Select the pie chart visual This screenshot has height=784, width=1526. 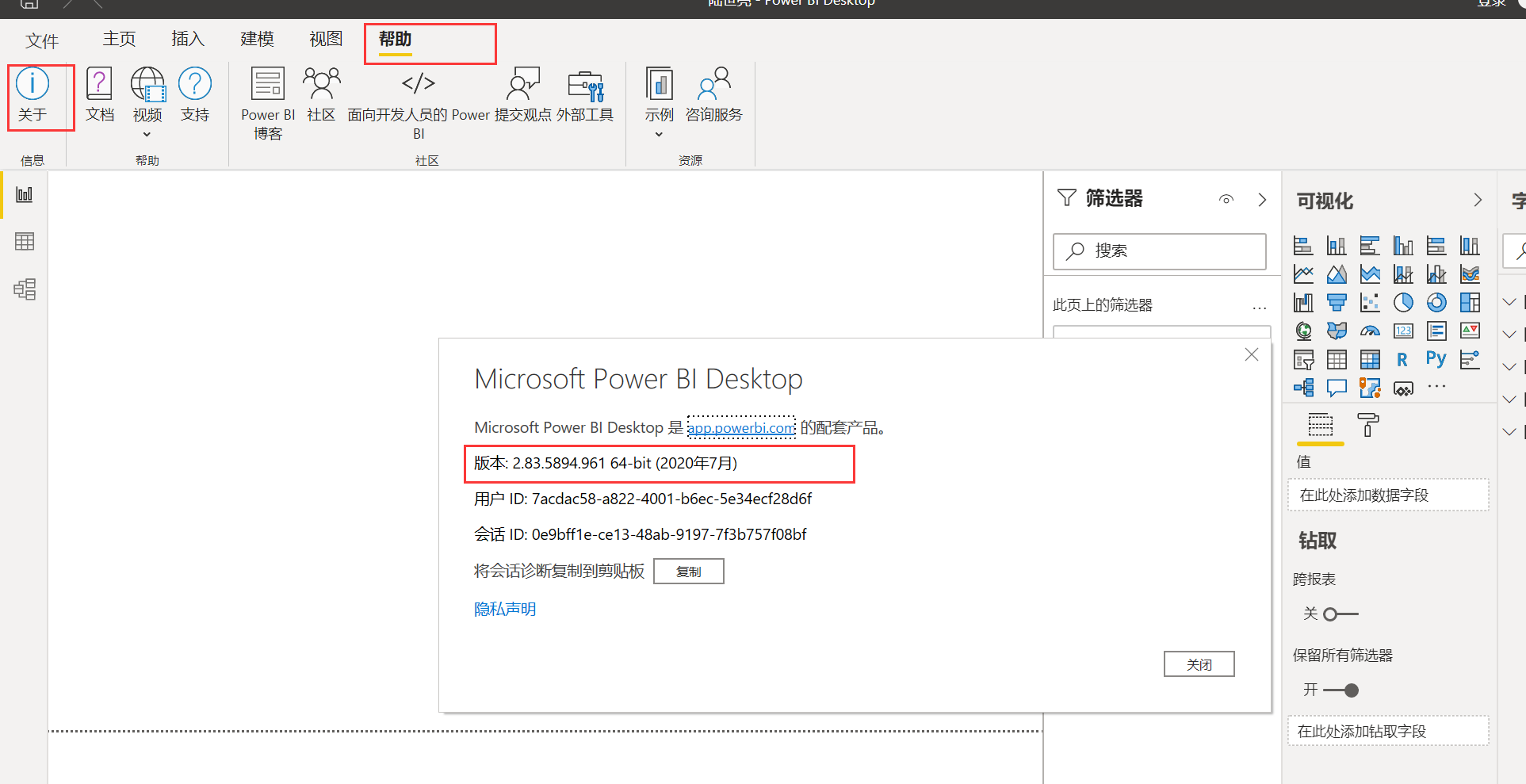point(1403,303)
